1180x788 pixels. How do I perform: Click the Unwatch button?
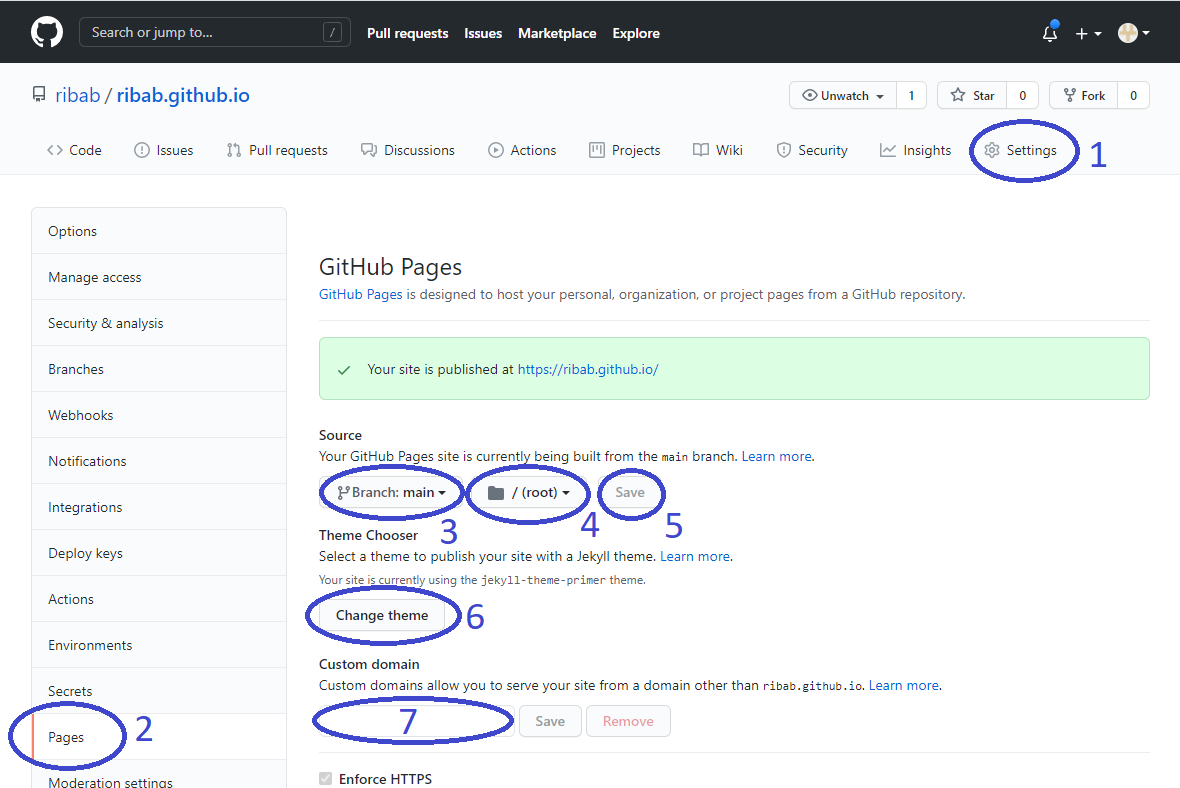843,96
